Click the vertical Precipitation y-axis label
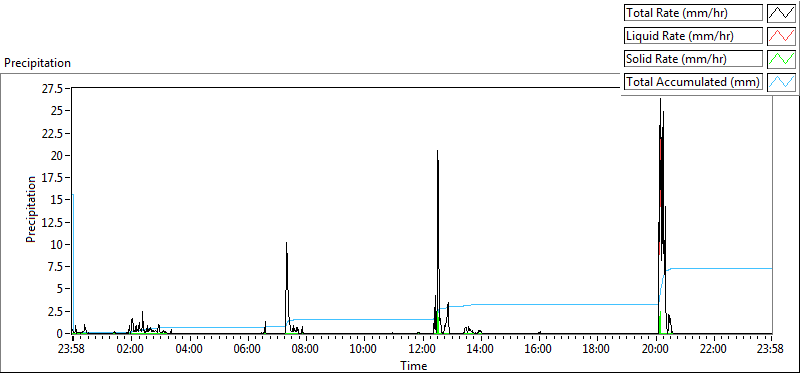This screenshot has width=800, height=373. point(31,209)
